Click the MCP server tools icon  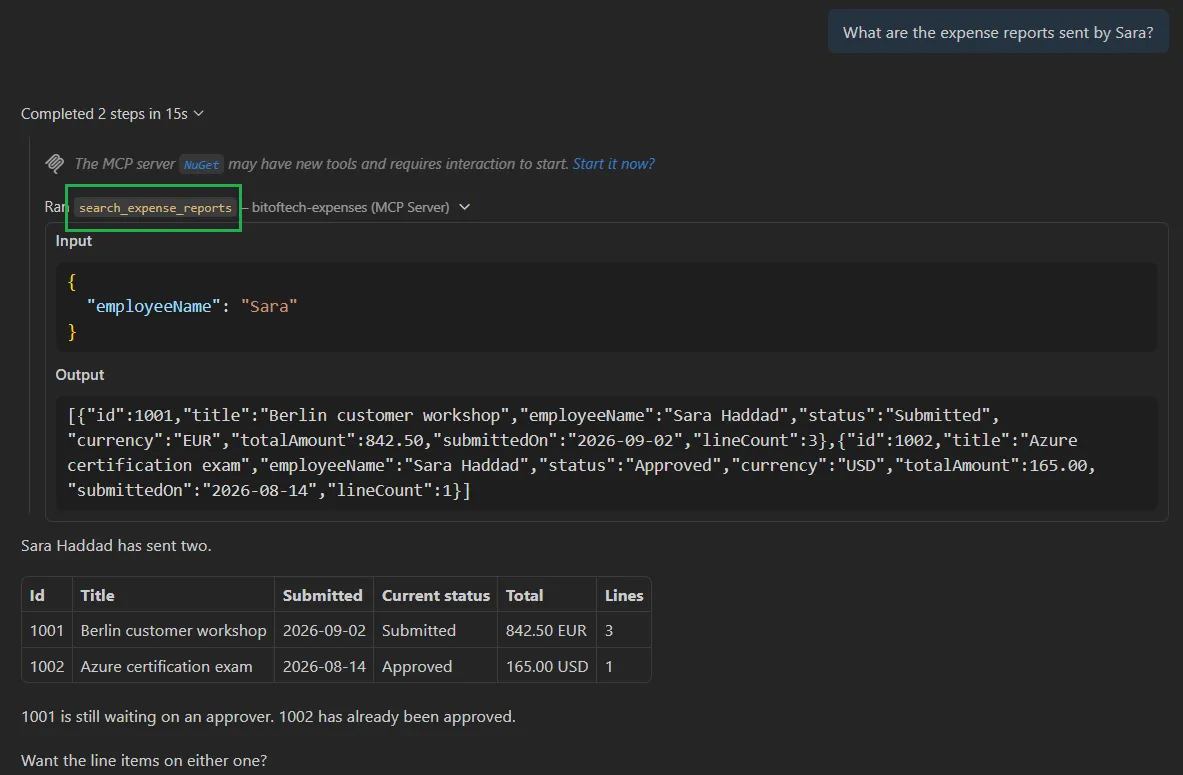pos(54,163)
